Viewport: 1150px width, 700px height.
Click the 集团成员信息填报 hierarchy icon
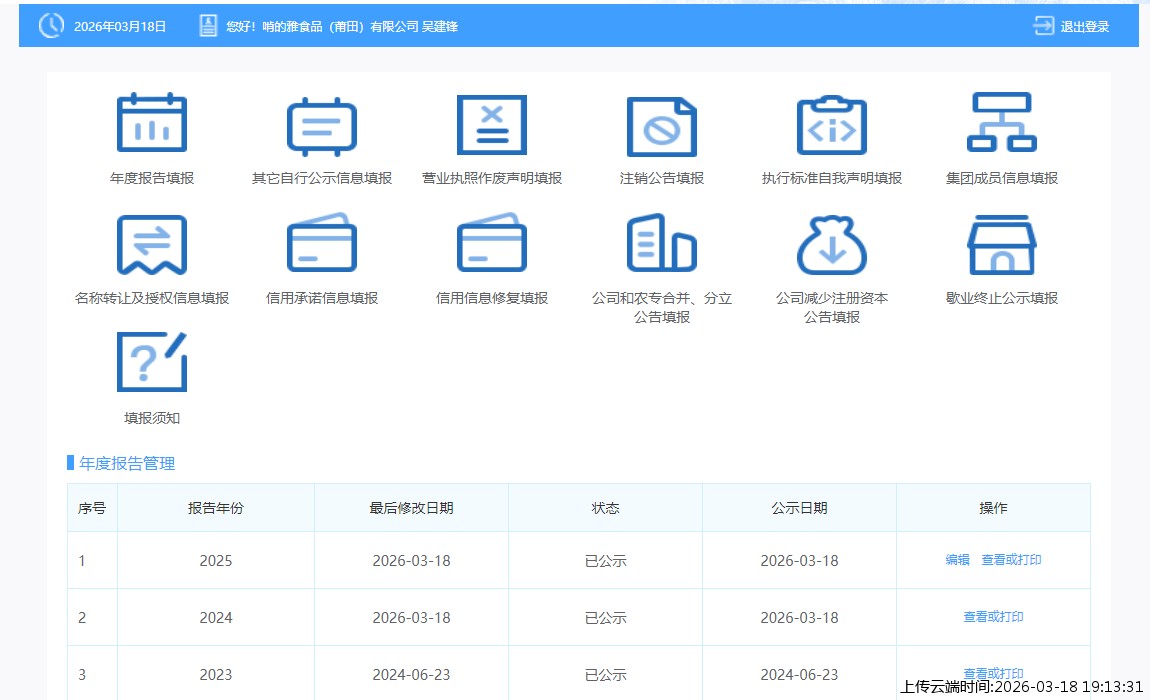(x=1002, y=122)
